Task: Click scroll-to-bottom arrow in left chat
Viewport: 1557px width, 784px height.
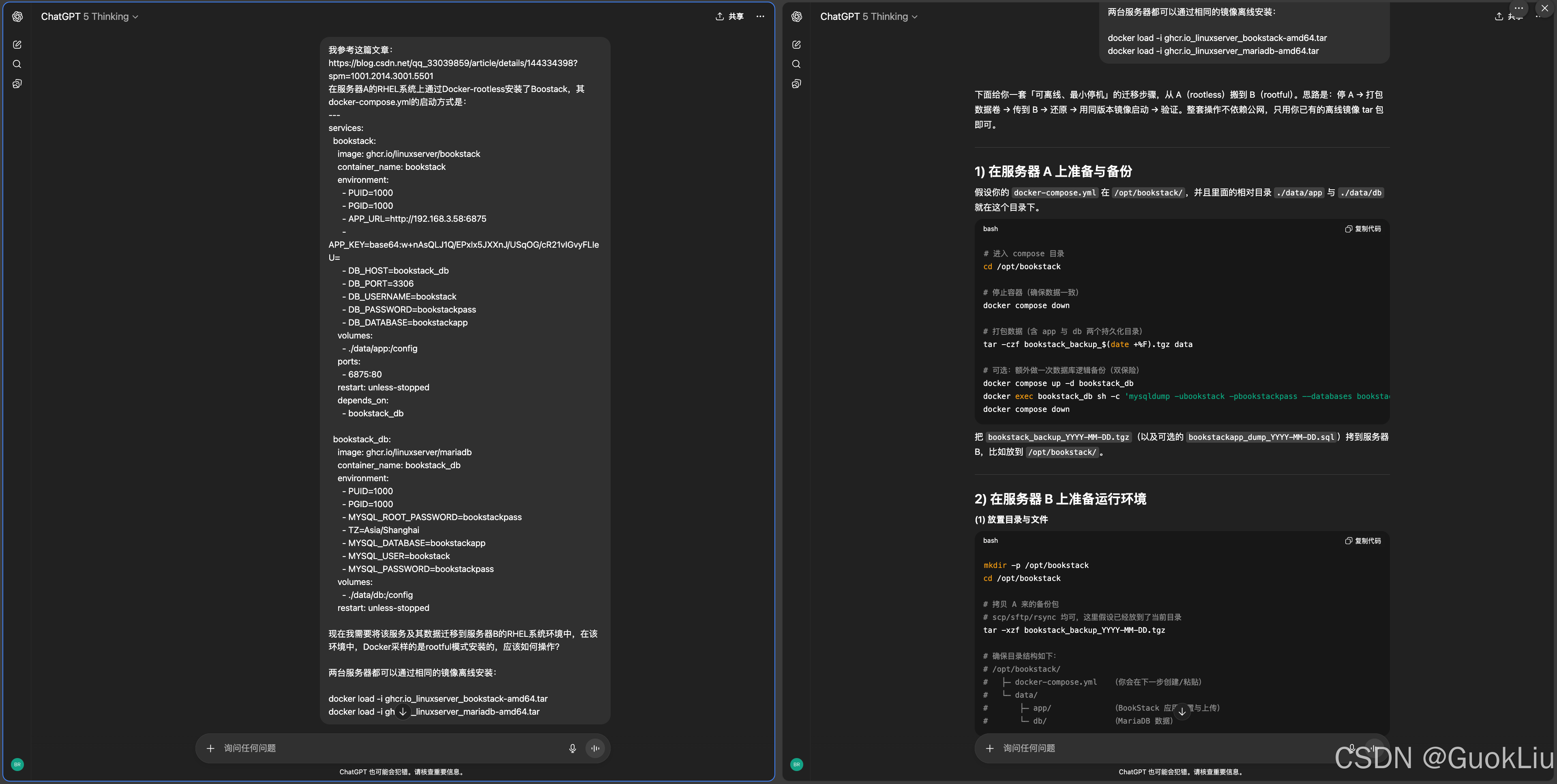Action: 403,711
